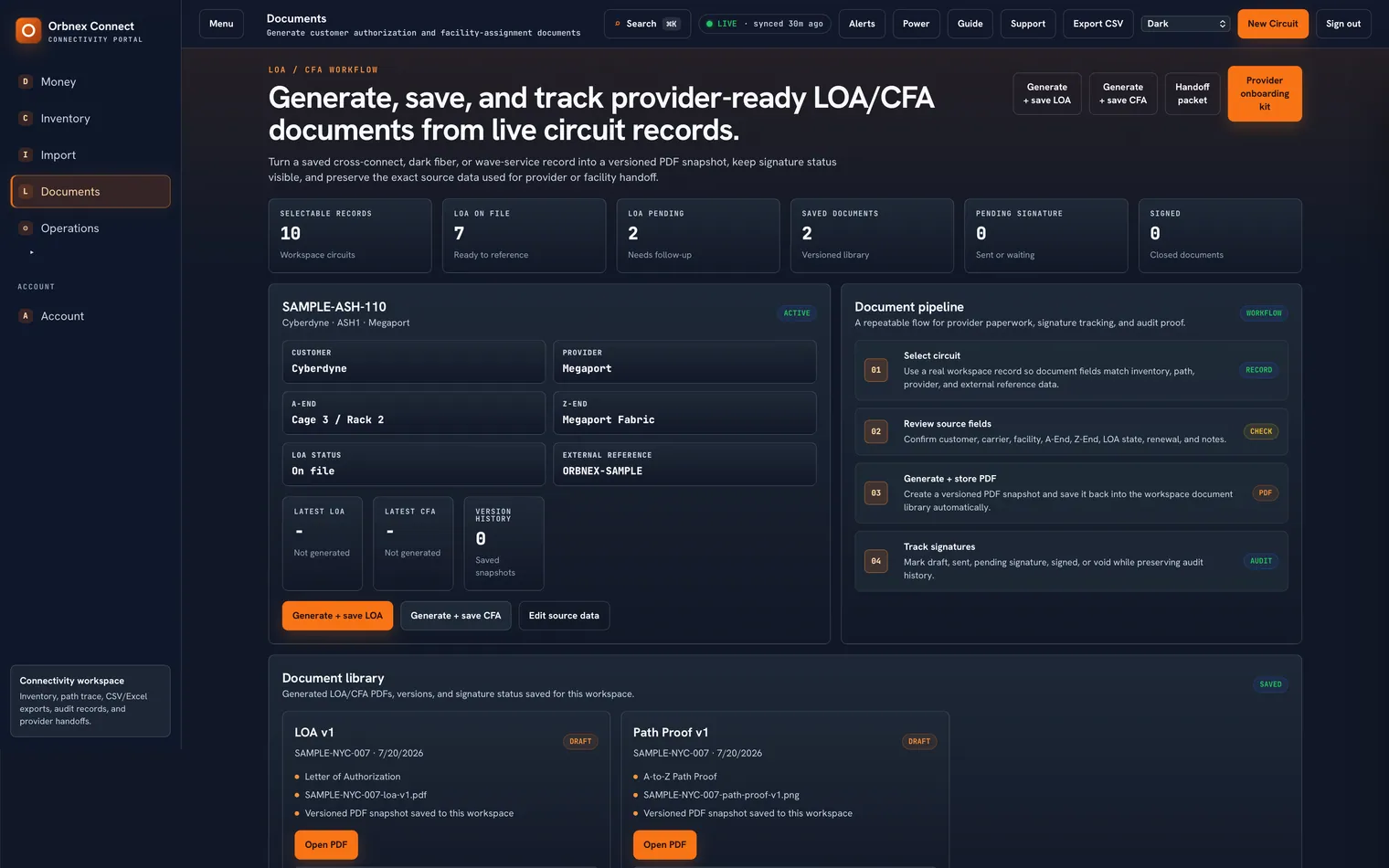Click the PDF tag on Generate + store PDF
The width and height of the screenshot is (1389, 868).
tap(1266, 492)
